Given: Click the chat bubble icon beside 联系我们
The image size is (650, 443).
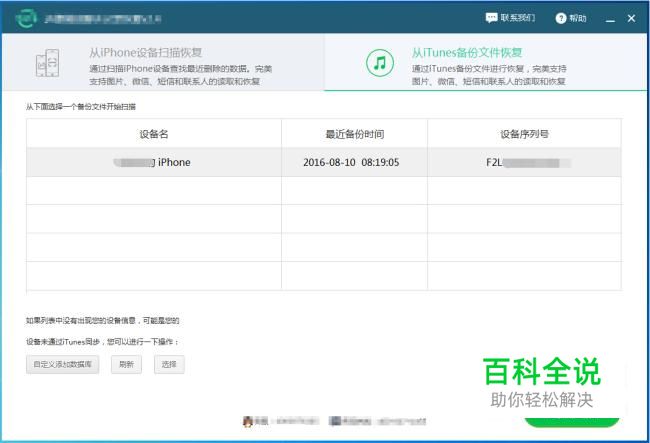Looking at the screenshot, I should point(491,18).
